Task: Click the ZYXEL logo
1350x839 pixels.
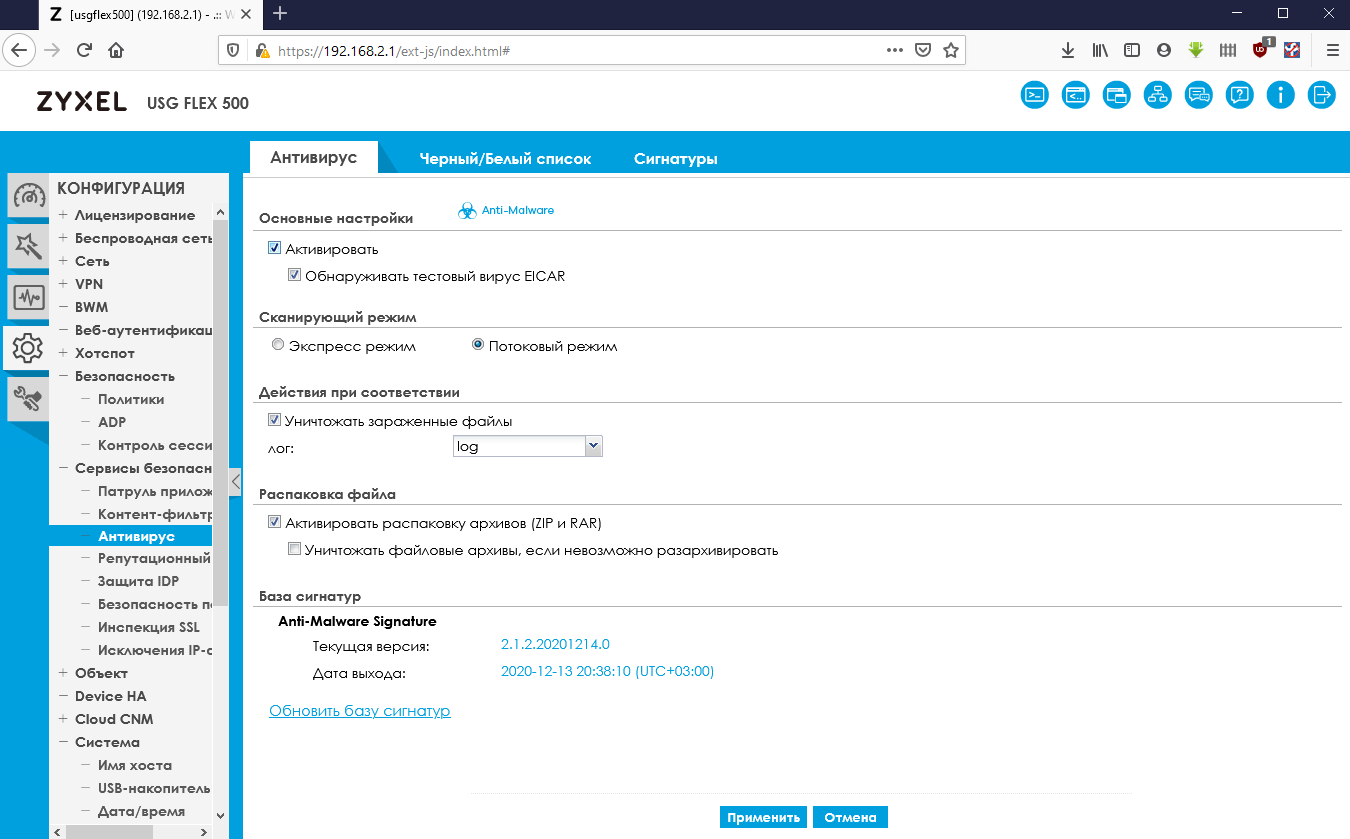Action: [82, 102]
